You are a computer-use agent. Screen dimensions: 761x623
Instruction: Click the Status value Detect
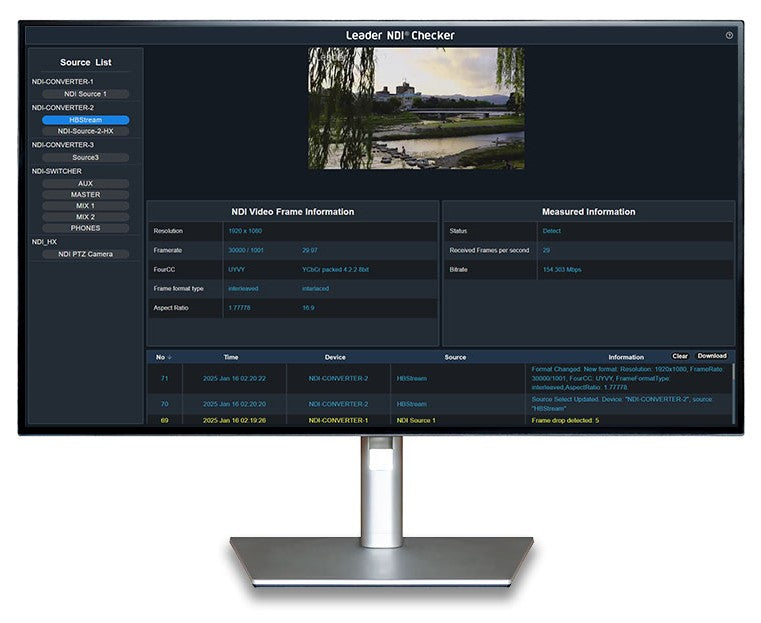click(x=552, y=231)
